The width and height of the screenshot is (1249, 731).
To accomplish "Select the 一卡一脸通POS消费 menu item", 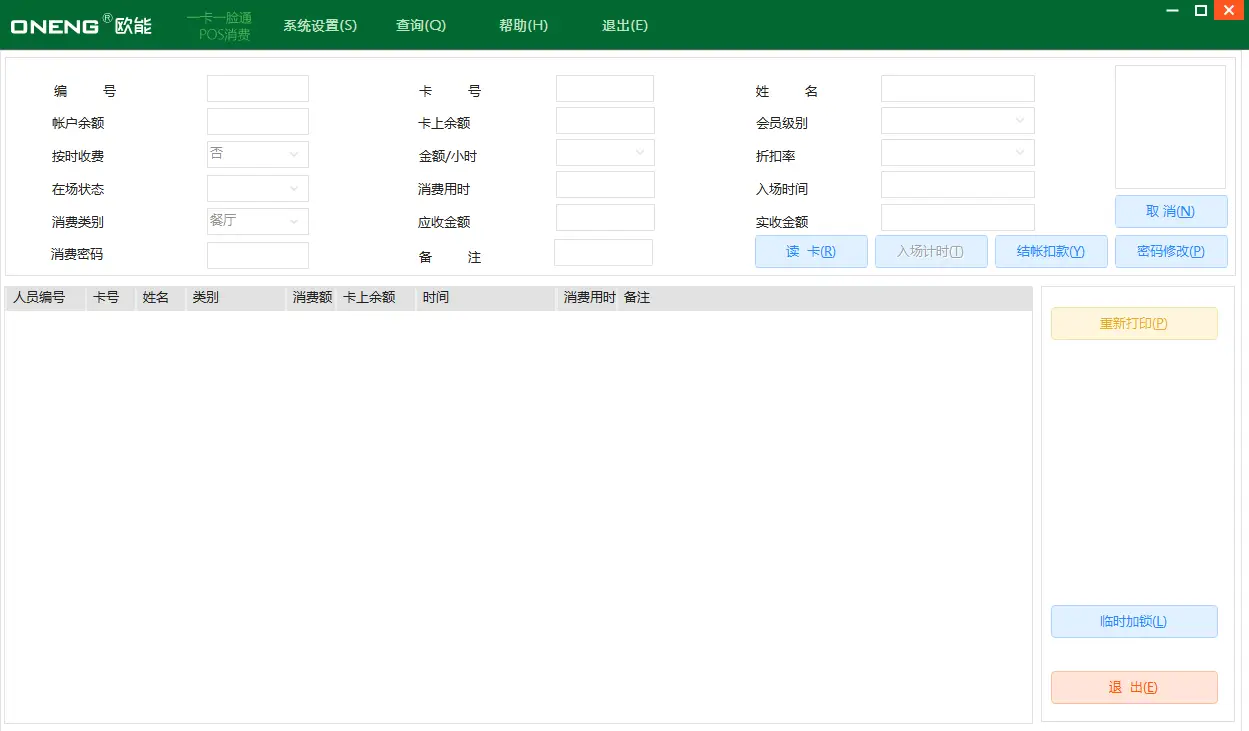I will [220, 24].
